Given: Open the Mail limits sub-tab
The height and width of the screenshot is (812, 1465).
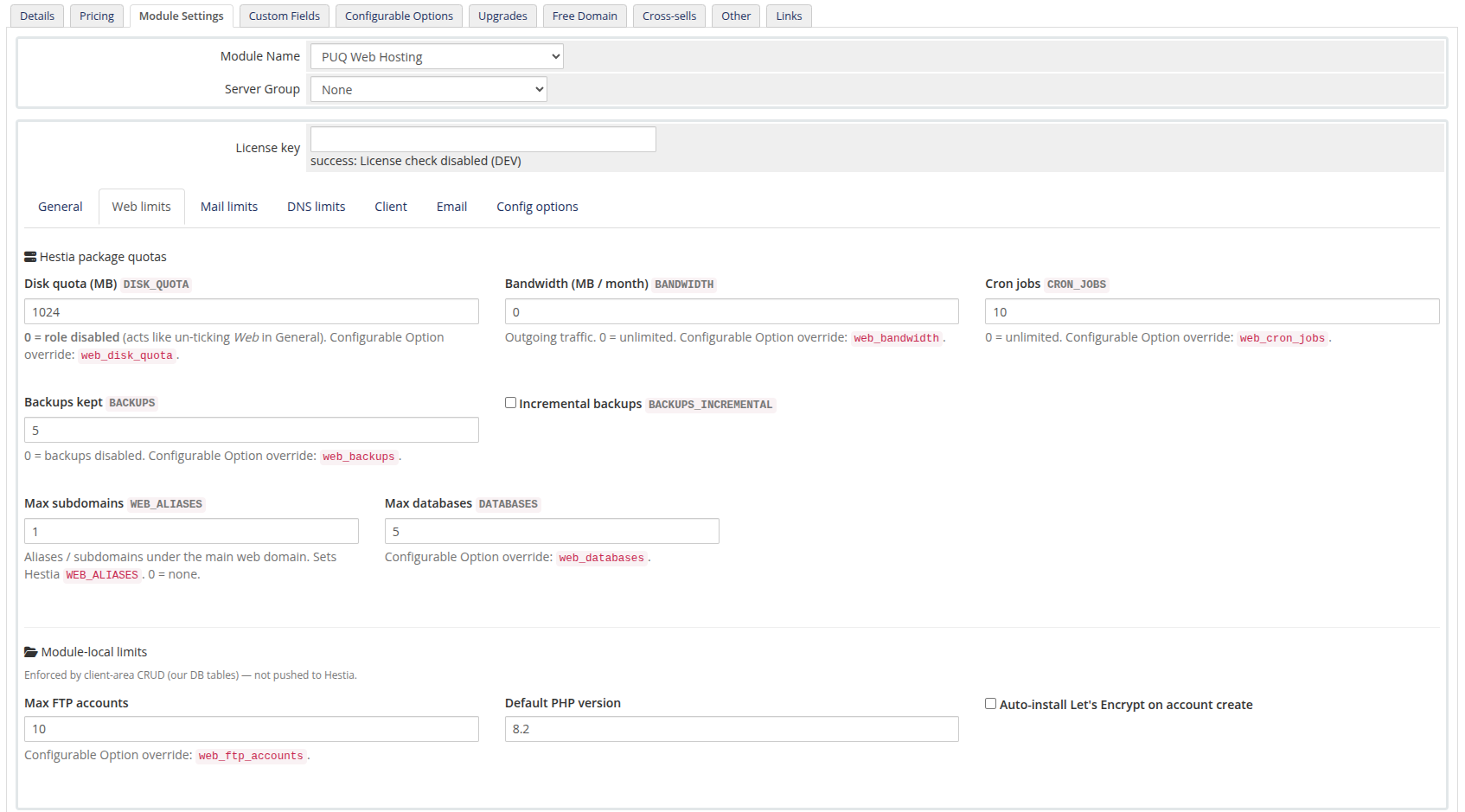Looking at the screenshot, I should [229, 207].
